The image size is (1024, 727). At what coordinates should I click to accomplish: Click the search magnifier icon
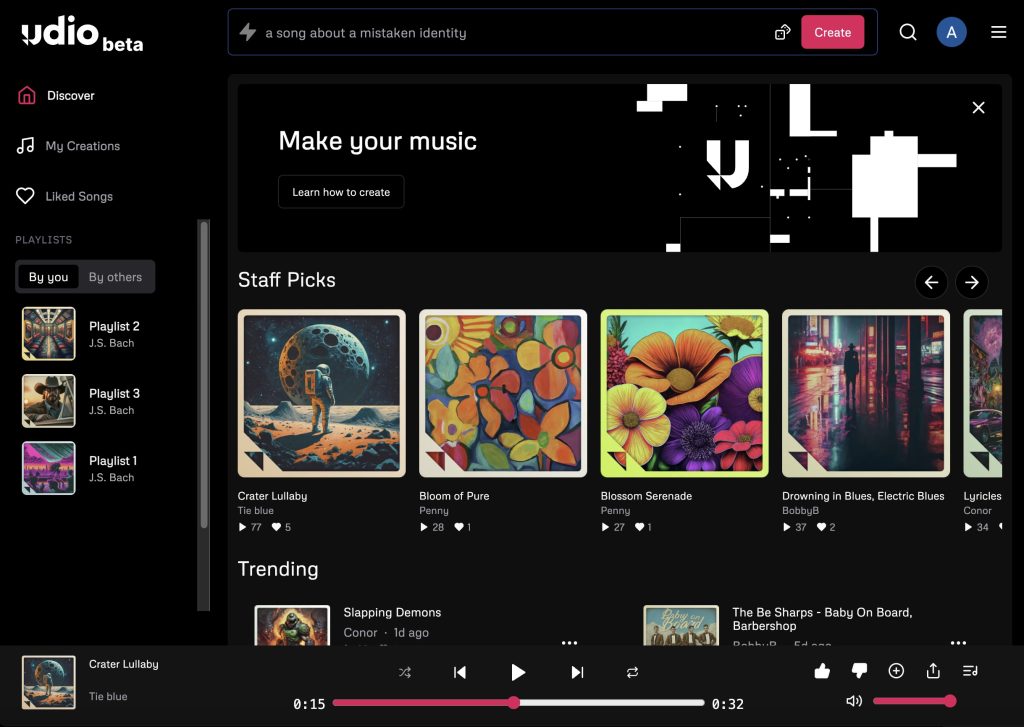tap(908, 32)
